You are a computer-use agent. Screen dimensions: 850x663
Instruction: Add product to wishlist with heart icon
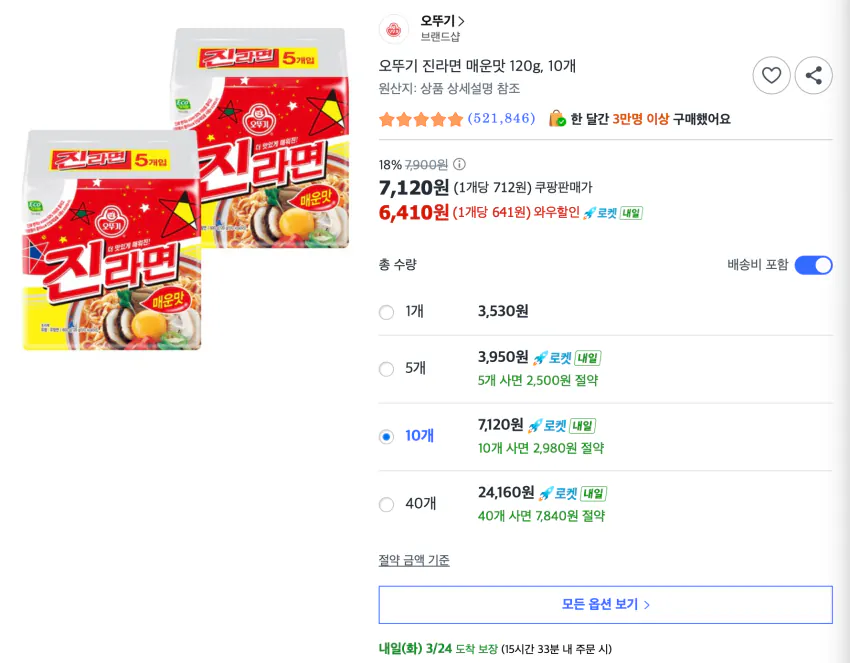coord(771,75)
